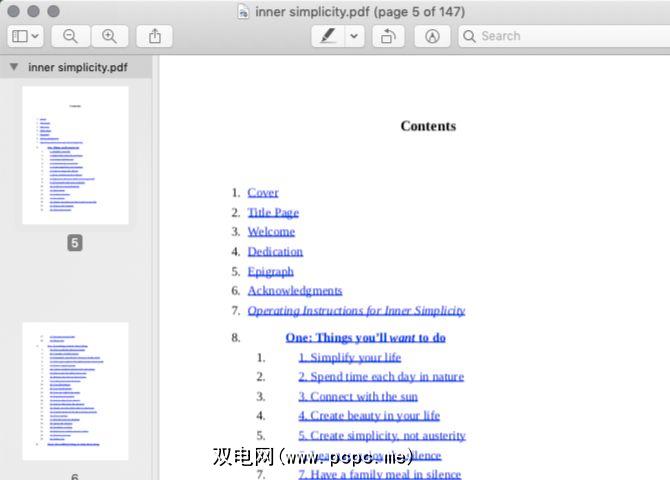Screen dimensions: 670x480
Task: Collapse the inner simplicity.pdf disclosure triangle
Action: point(13,68)
